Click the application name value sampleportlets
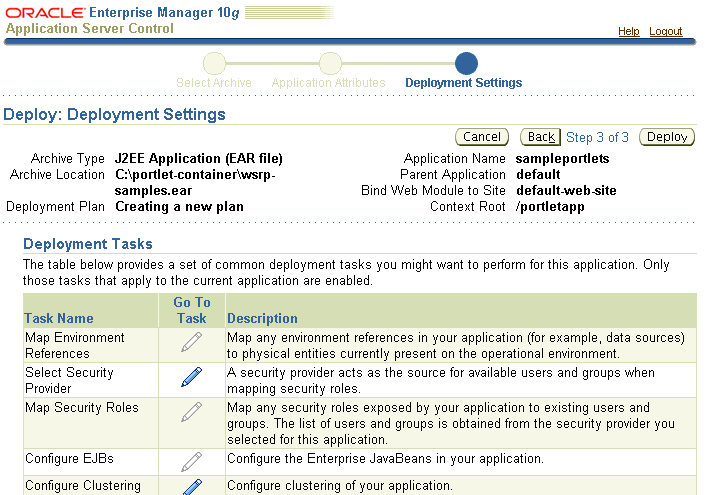 [x=562, y=159]
